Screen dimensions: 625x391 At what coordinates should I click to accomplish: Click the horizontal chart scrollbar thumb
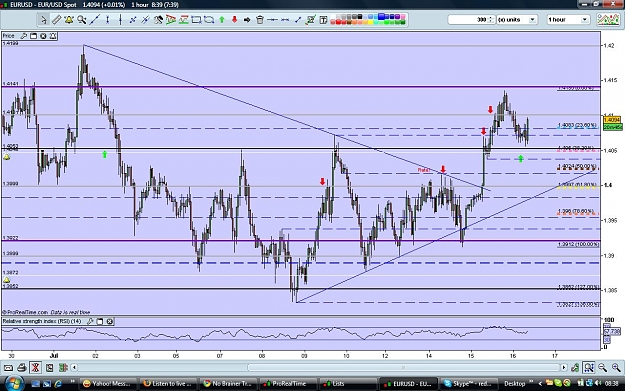point(403,367)
